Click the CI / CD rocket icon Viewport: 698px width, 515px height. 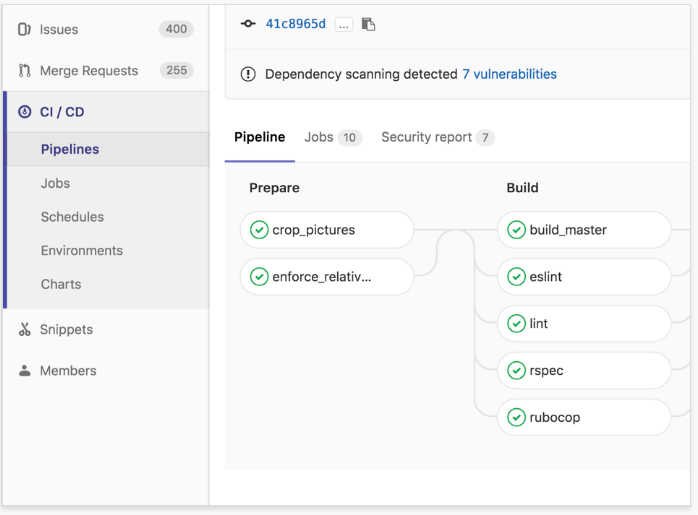tap(24, 112)
